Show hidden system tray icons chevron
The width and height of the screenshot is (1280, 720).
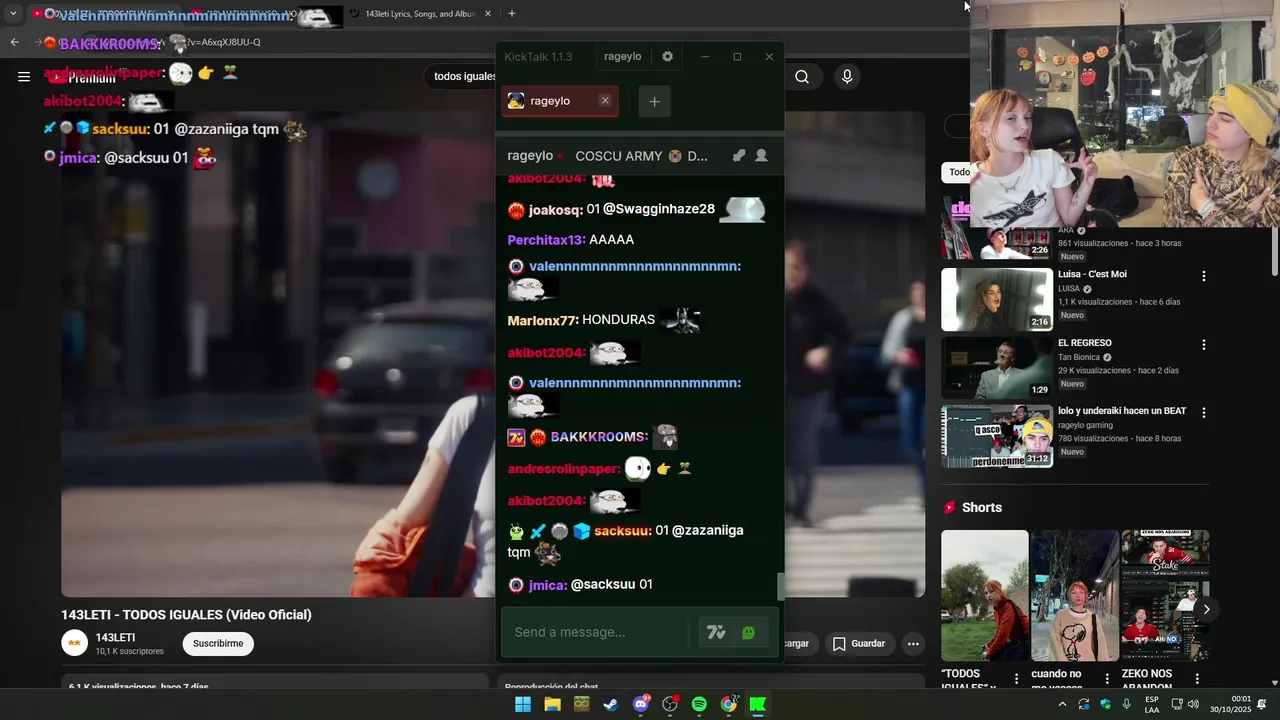[1062, 704]
